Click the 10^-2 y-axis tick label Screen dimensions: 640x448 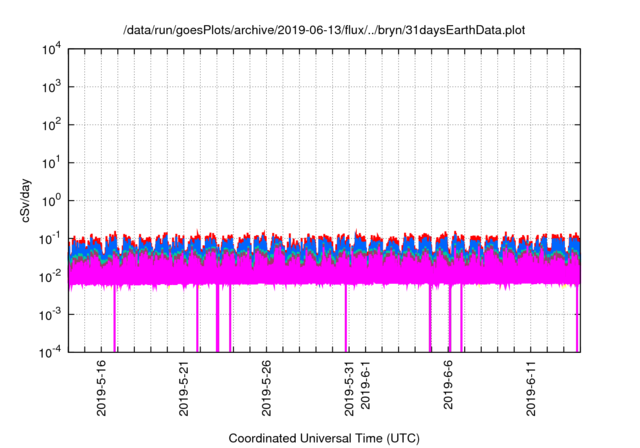[50, 277]
